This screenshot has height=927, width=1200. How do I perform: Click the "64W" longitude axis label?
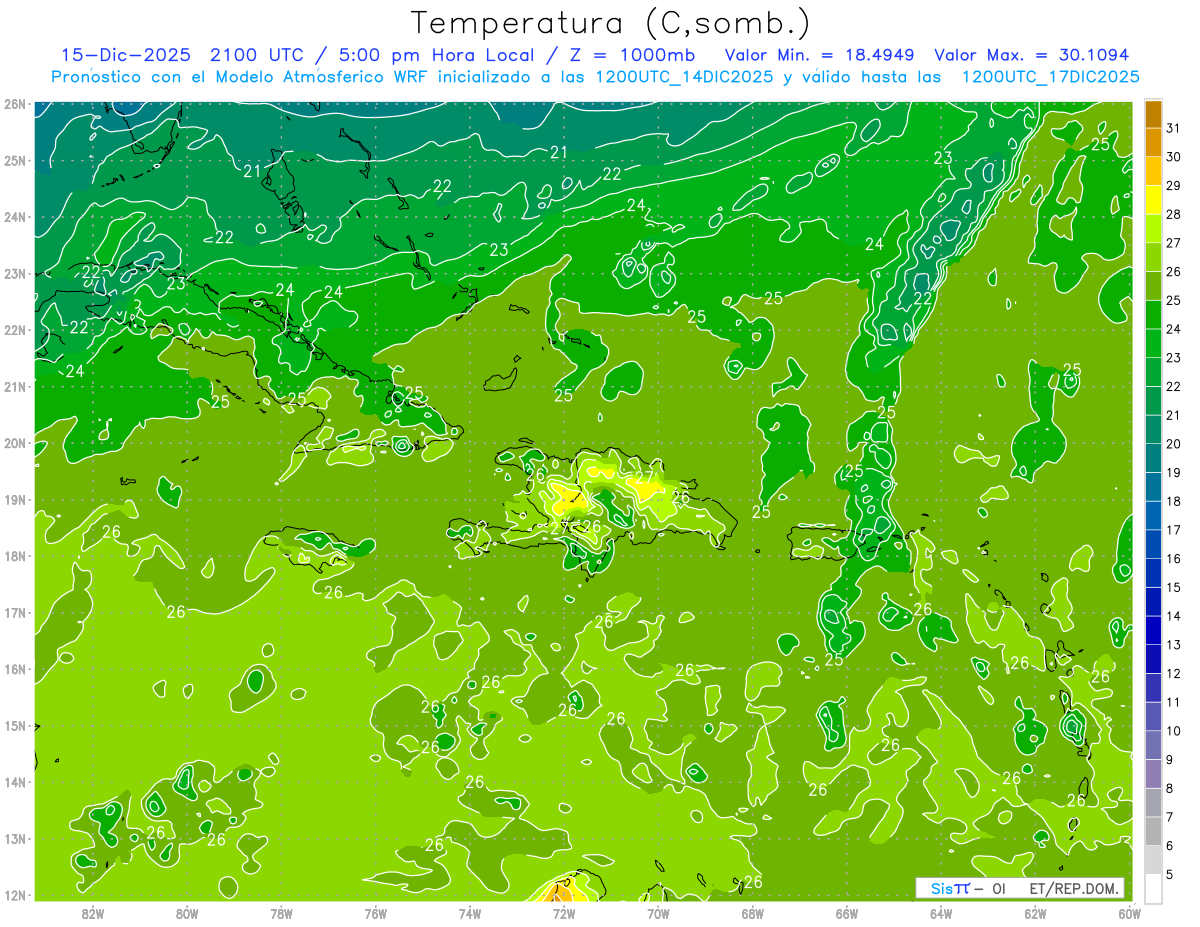point(941,913)
